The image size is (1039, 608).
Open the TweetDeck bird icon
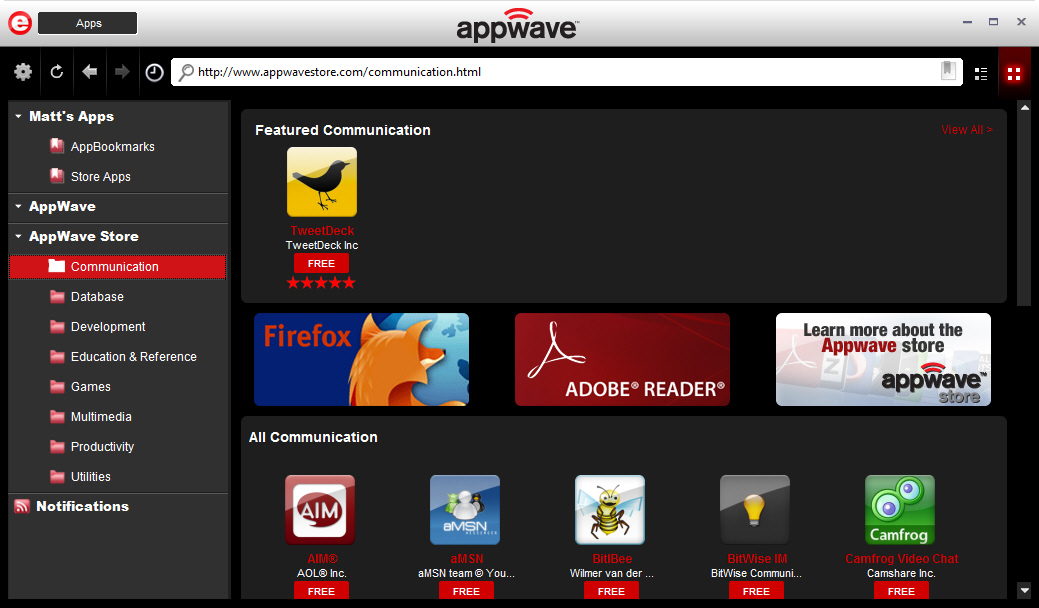point(321,181)
